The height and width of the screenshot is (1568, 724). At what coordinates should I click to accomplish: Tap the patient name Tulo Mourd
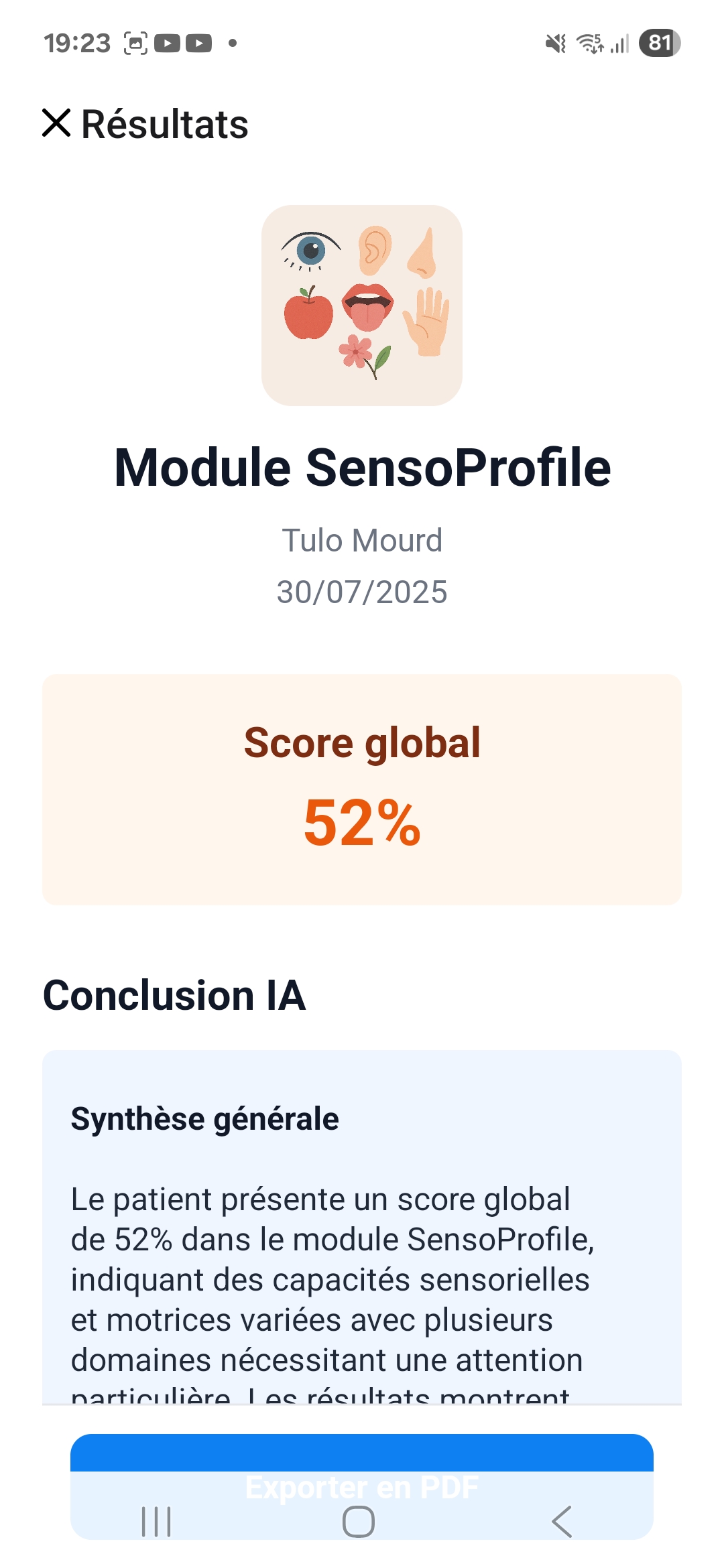pyautogui.click(x=362, y=541)
